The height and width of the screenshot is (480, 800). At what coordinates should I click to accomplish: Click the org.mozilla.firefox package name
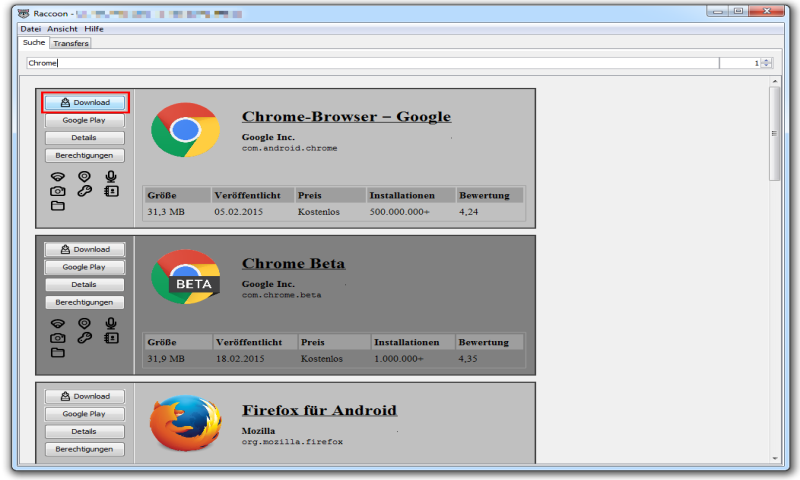(x=292, y=442)
